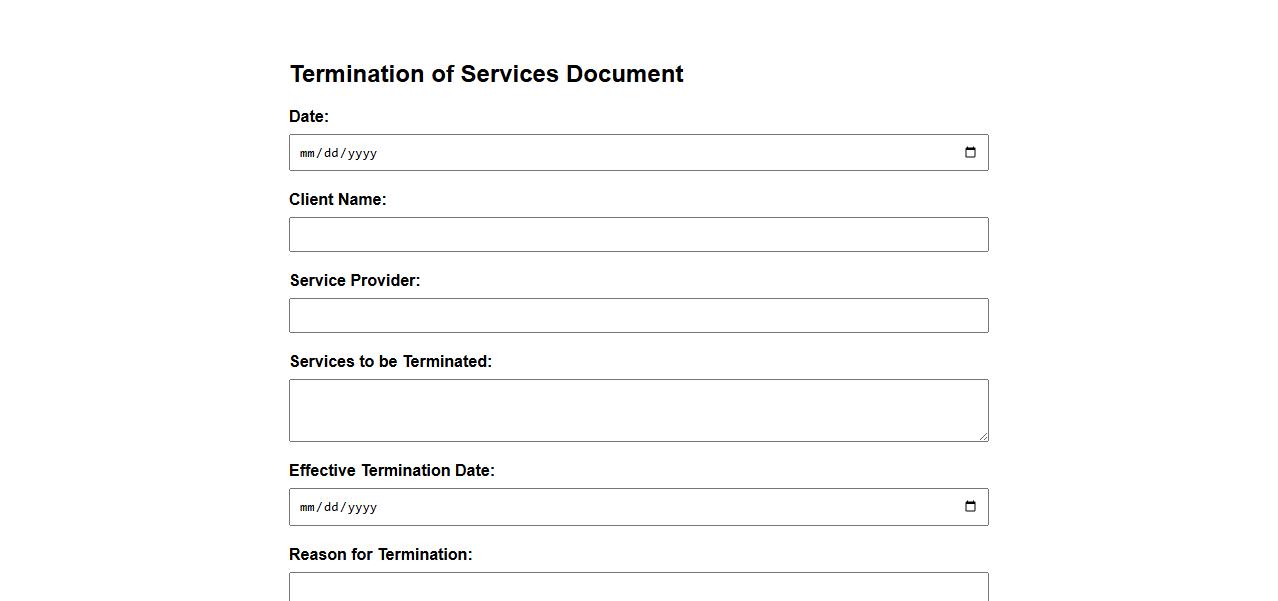Click the Reason for Termination text area
This screenshot has width=1278, height=601.
tap(638, 587)
